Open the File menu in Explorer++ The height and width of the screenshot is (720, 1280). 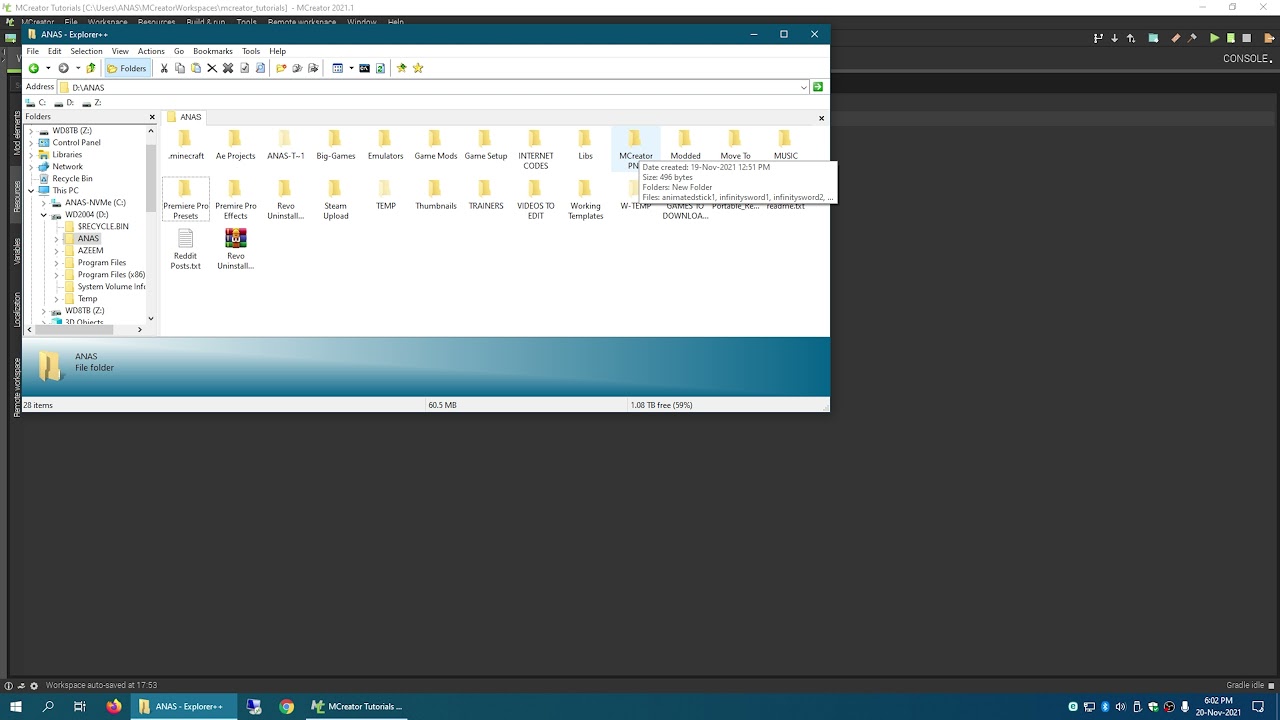33,51
